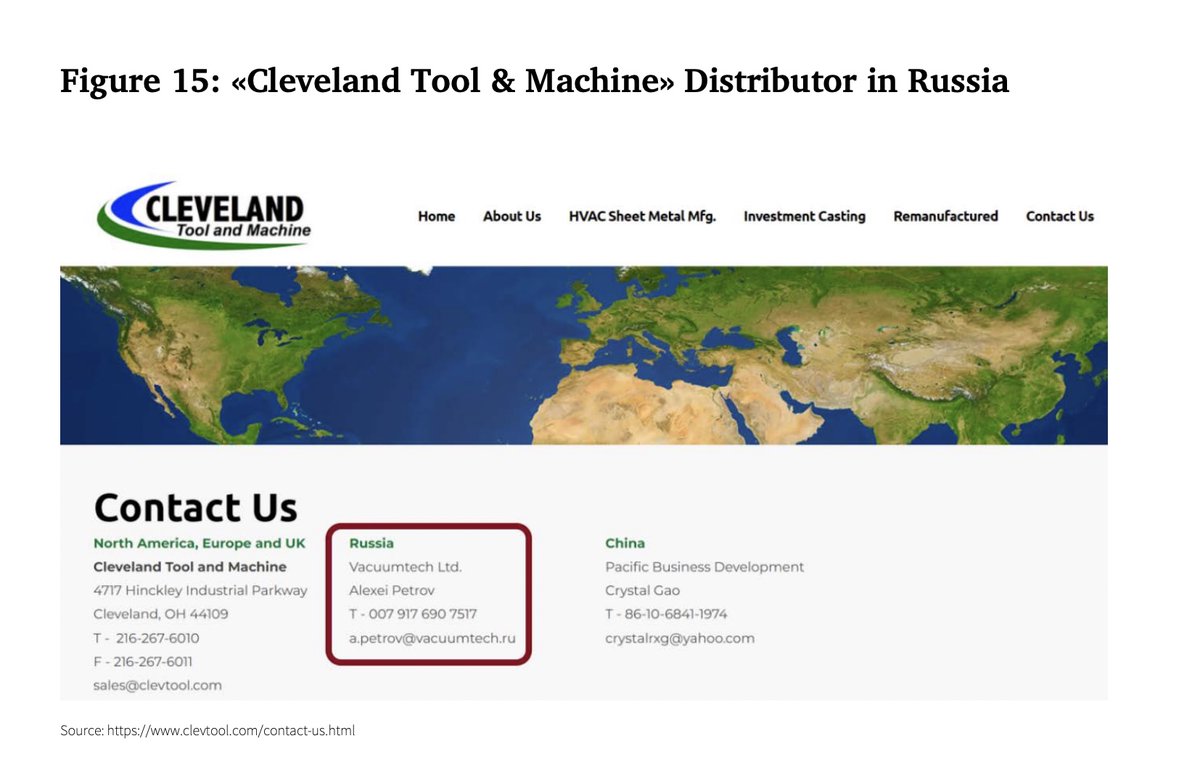Open the crystalrxg@yahoo.com email link
Image resolution: width=1200 pixels, height=770 pixels.
[680, 638]
